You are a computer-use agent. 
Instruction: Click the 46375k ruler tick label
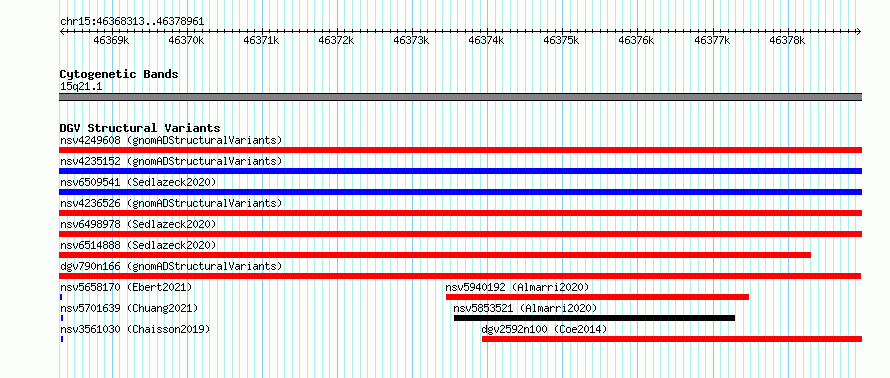(x=561, y=41)
